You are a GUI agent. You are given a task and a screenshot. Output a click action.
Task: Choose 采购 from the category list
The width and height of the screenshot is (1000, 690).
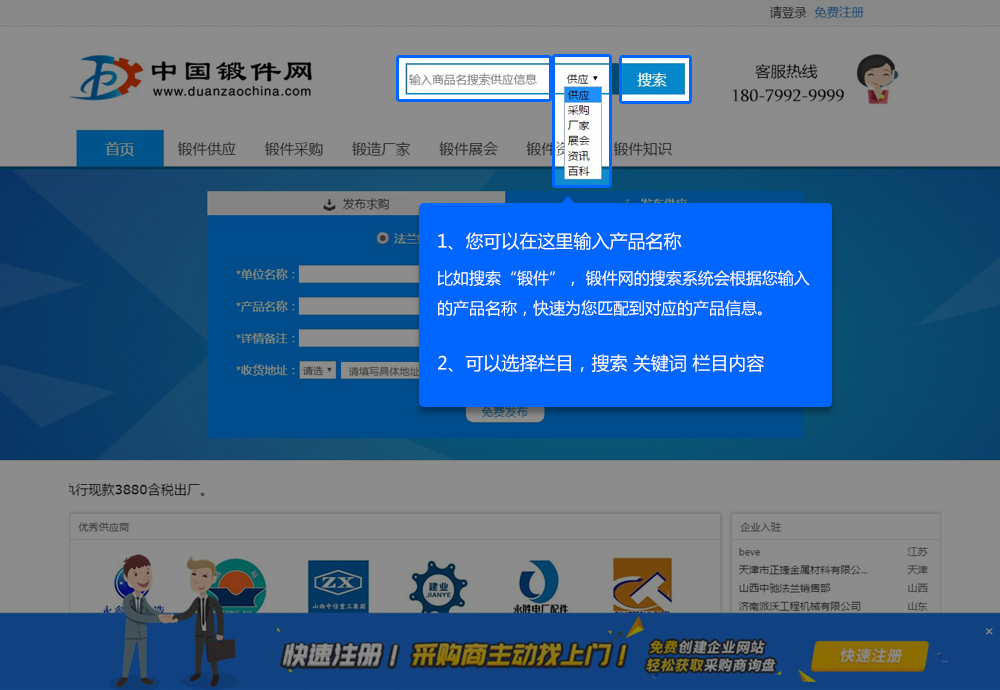coord(578,110)
